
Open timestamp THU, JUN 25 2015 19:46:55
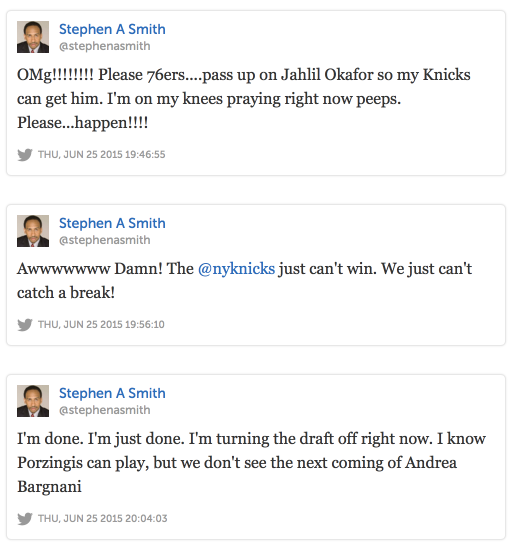point(102,154)
